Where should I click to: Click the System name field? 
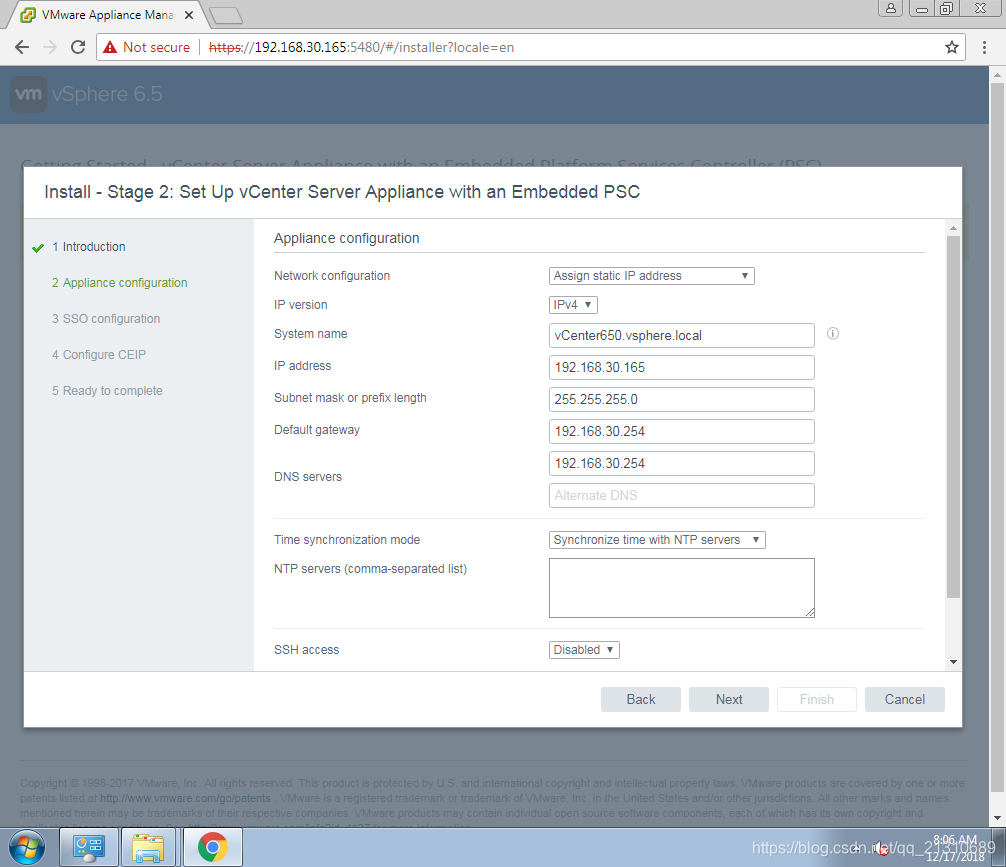pos(681,336)
